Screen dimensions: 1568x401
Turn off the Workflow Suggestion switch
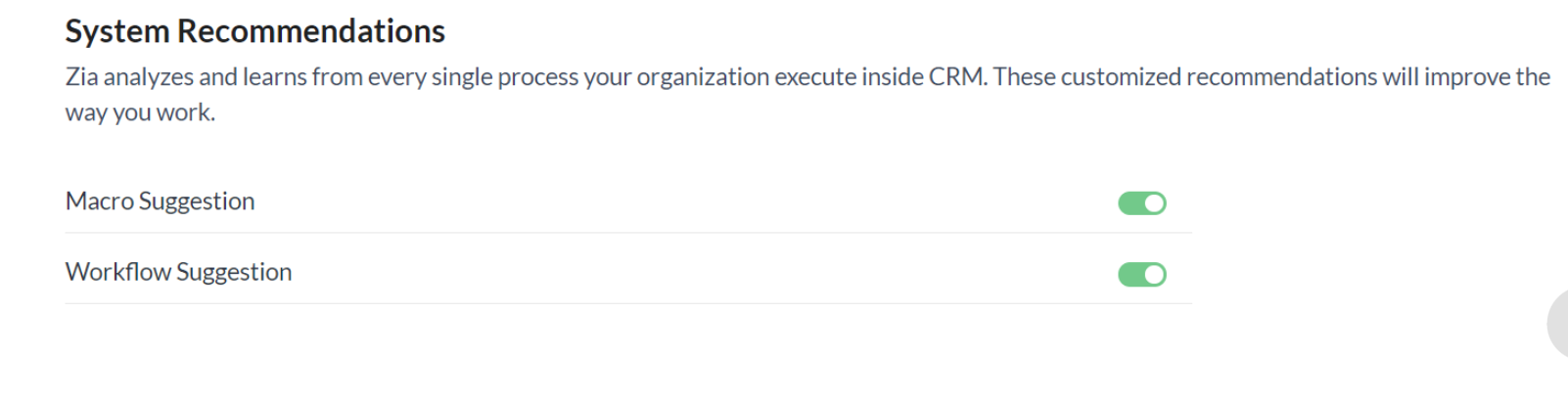1142,275
